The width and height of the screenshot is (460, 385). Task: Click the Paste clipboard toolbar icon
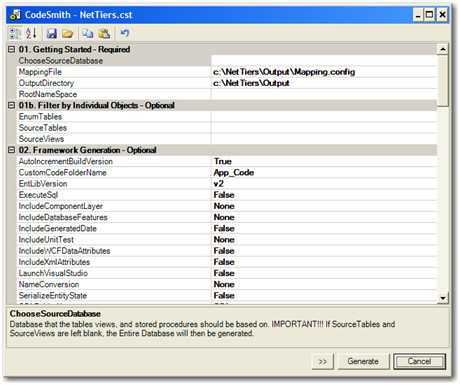[x=104, y=33]
